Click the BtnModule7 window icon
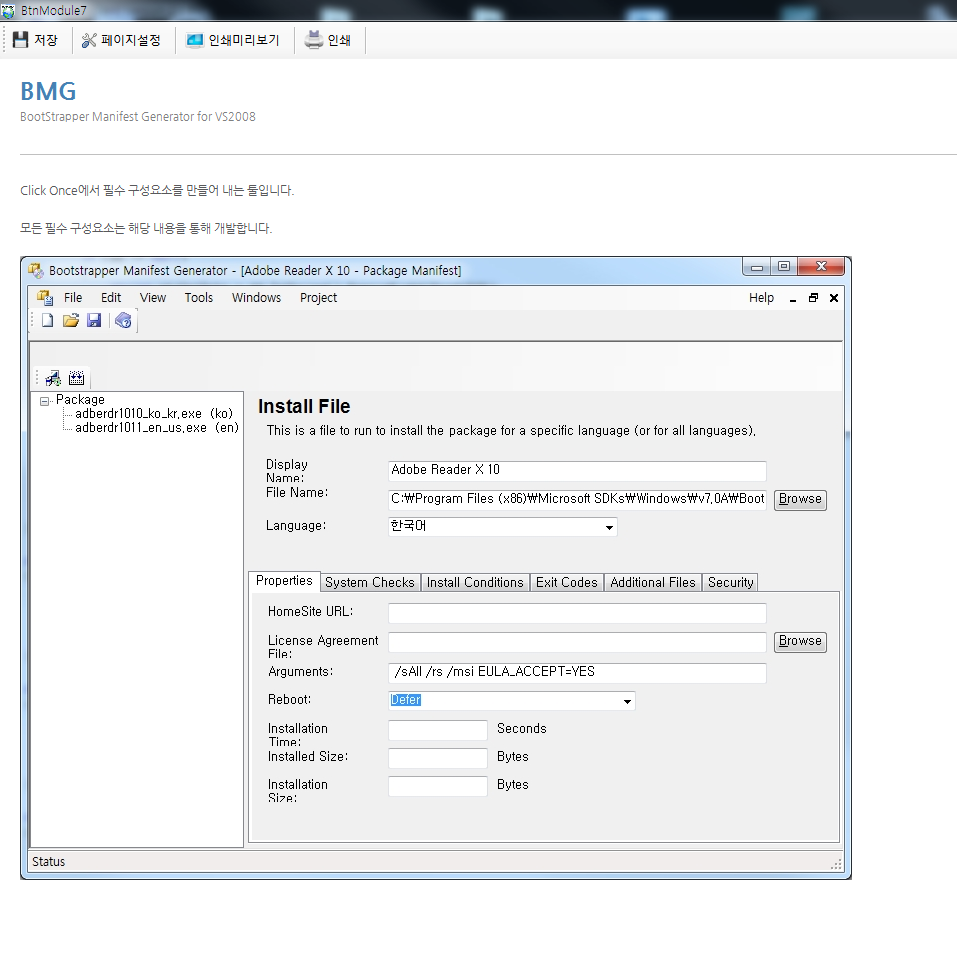957x975 pixels. 8,11
